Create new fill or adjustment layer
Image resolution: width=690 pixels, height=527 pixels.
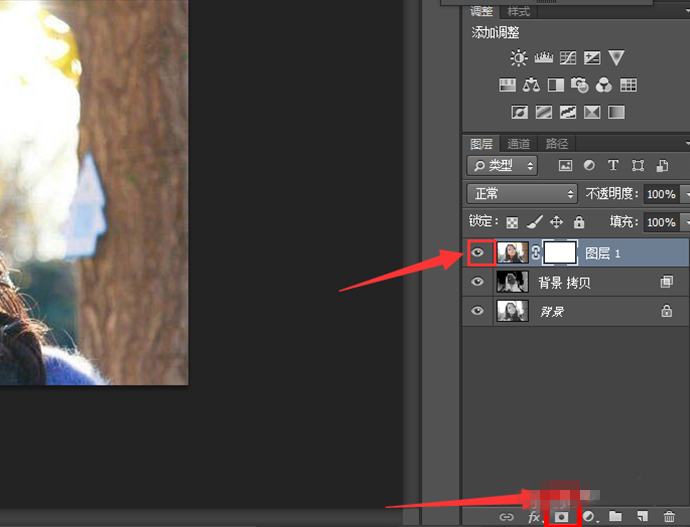tap(588, 517)
